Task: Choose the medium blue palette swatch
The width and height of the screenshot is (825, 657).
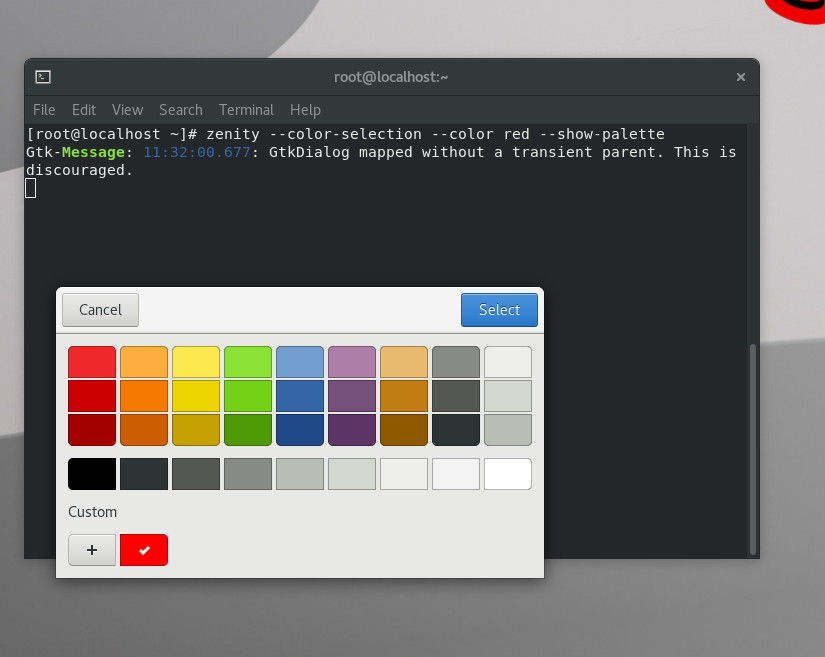Action: [x=300, y=396]
